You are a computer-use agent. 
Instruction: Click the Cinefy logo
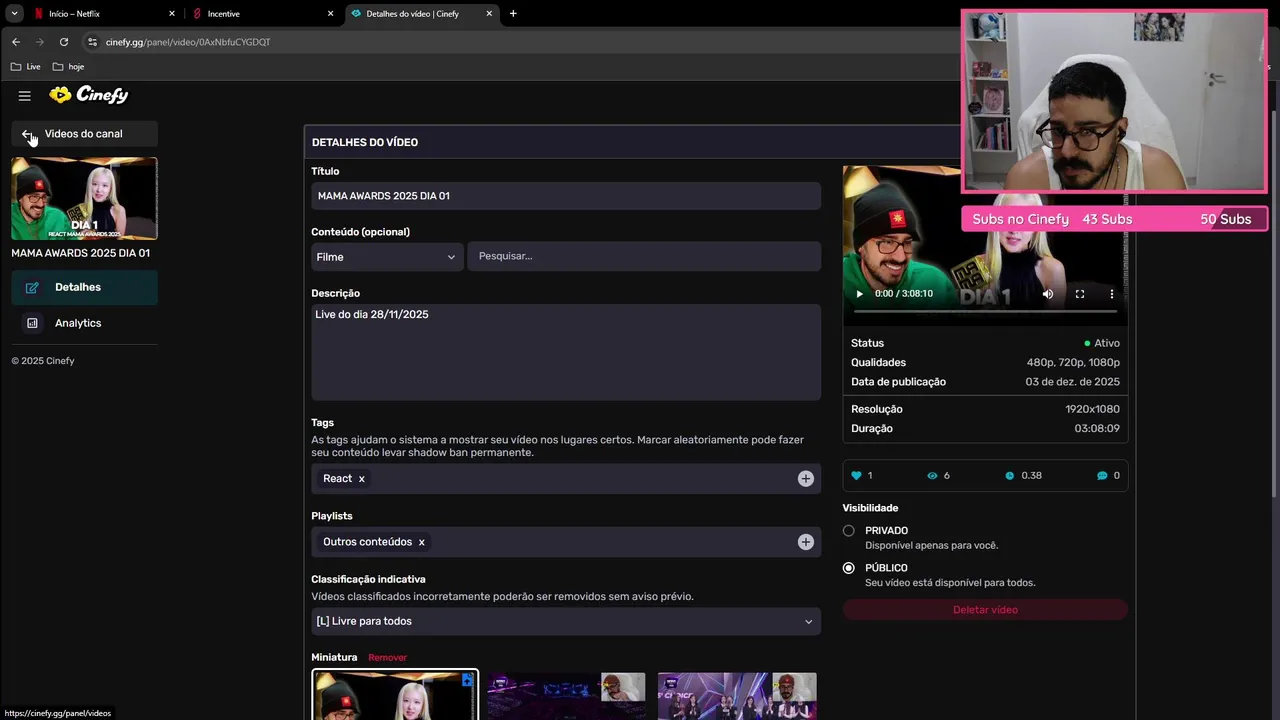click(x=89, y=95)
